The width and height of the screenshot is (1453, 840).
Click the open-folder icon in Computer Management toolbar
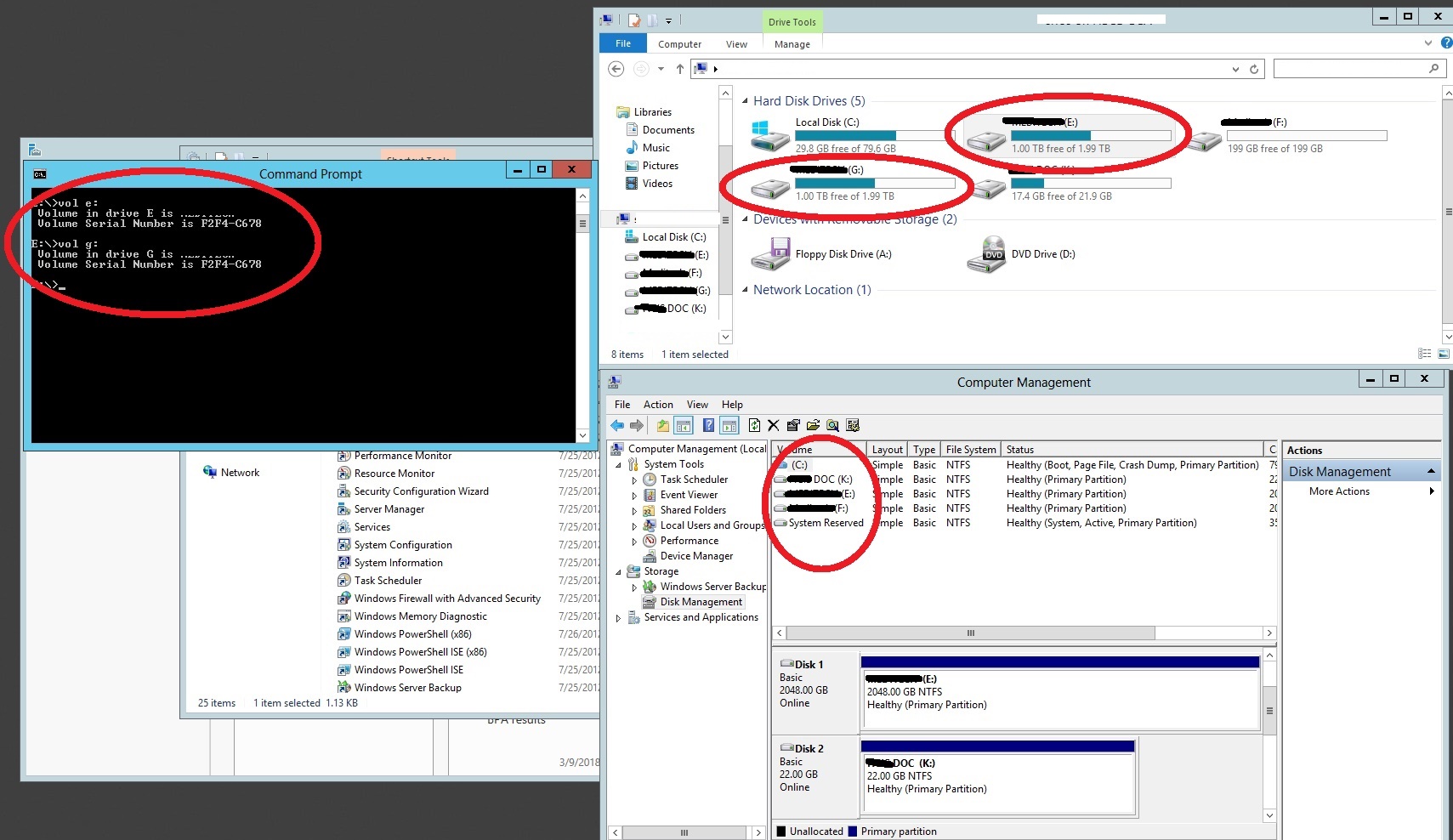click(x=813, y=426)
